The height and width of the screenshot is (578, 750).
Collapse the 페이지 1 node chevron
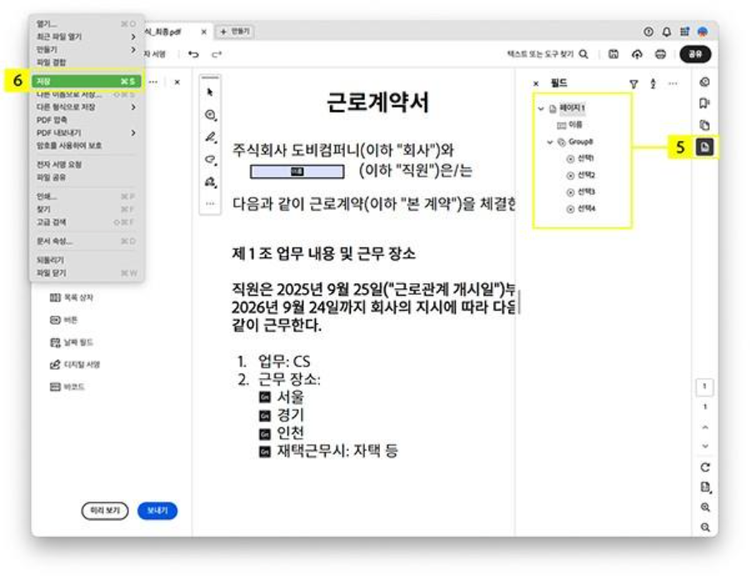point(541,109)
